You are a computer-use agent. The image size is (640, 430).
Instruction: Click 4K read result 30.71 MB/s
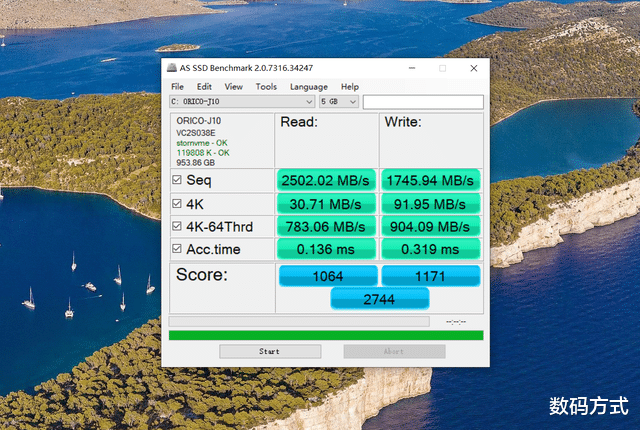326,204
